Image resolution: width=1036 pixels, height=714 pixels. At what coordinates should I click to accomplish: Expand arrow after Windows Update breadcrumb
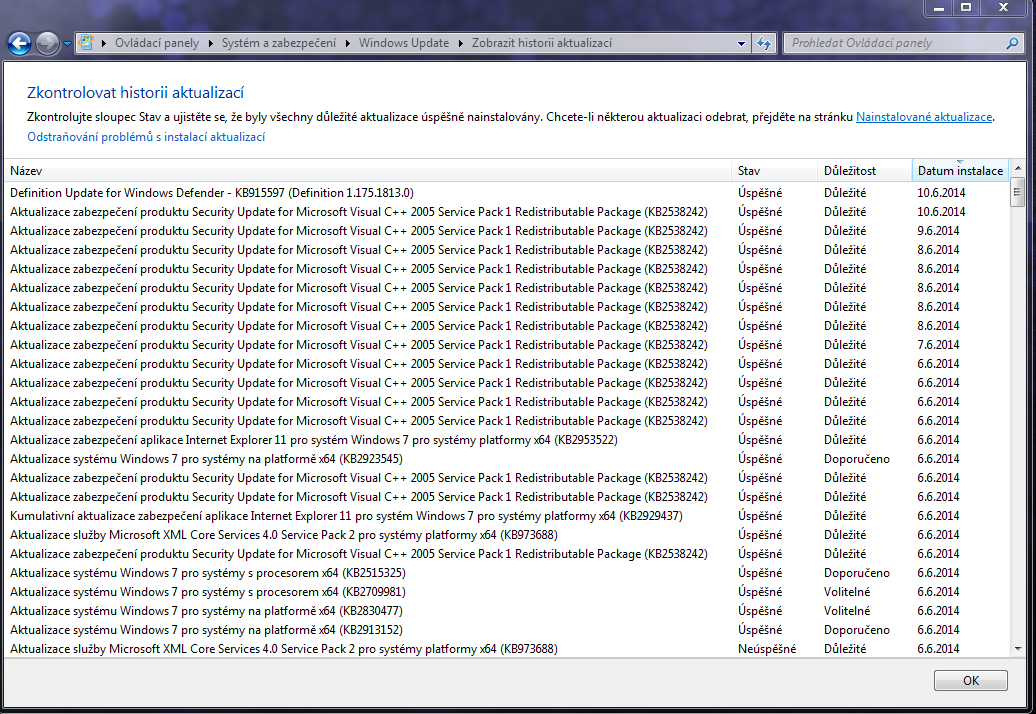click(x=461, y=44)
